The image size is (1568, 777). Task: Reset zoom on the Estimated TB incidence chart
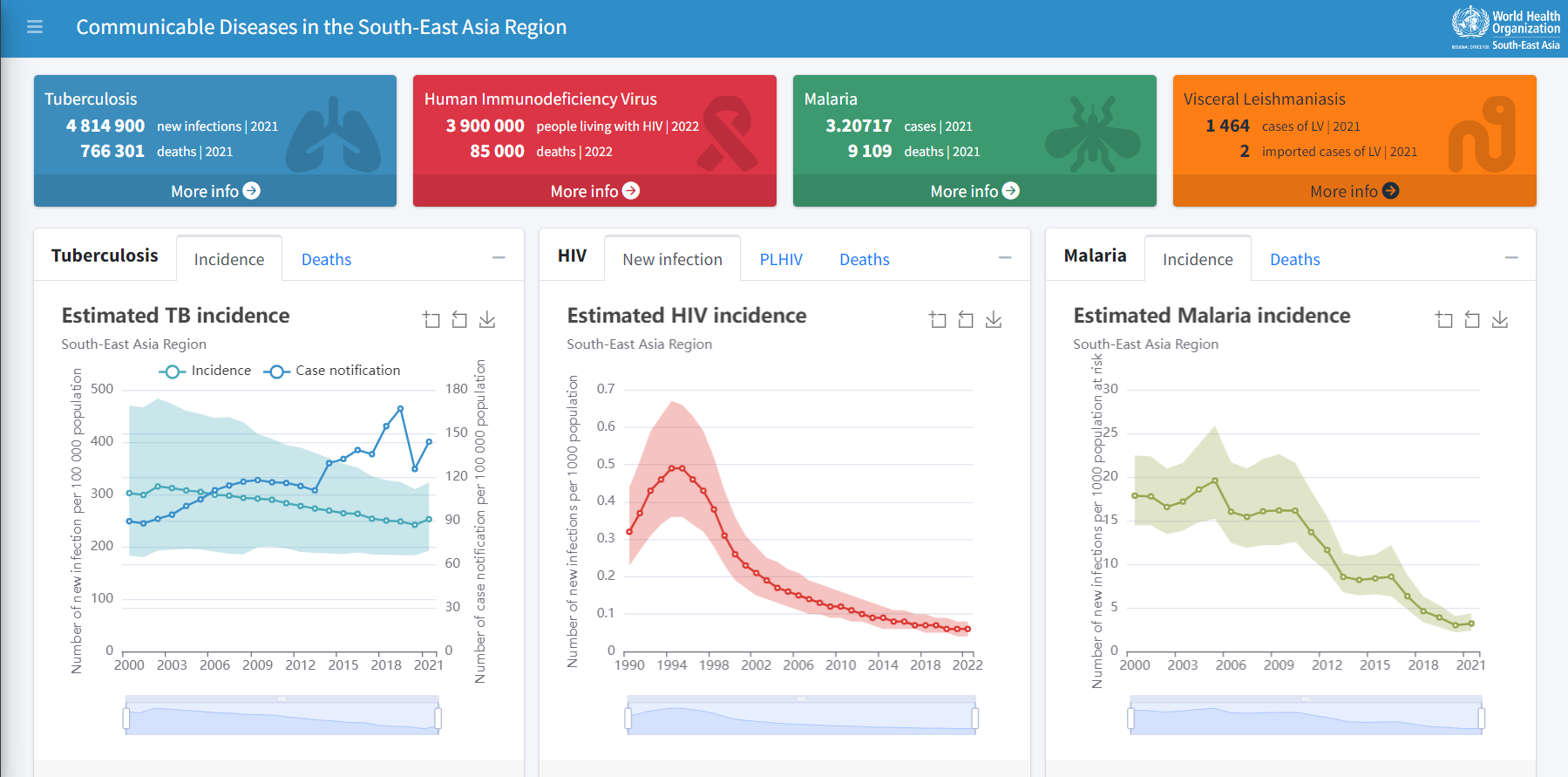[459, 319]
